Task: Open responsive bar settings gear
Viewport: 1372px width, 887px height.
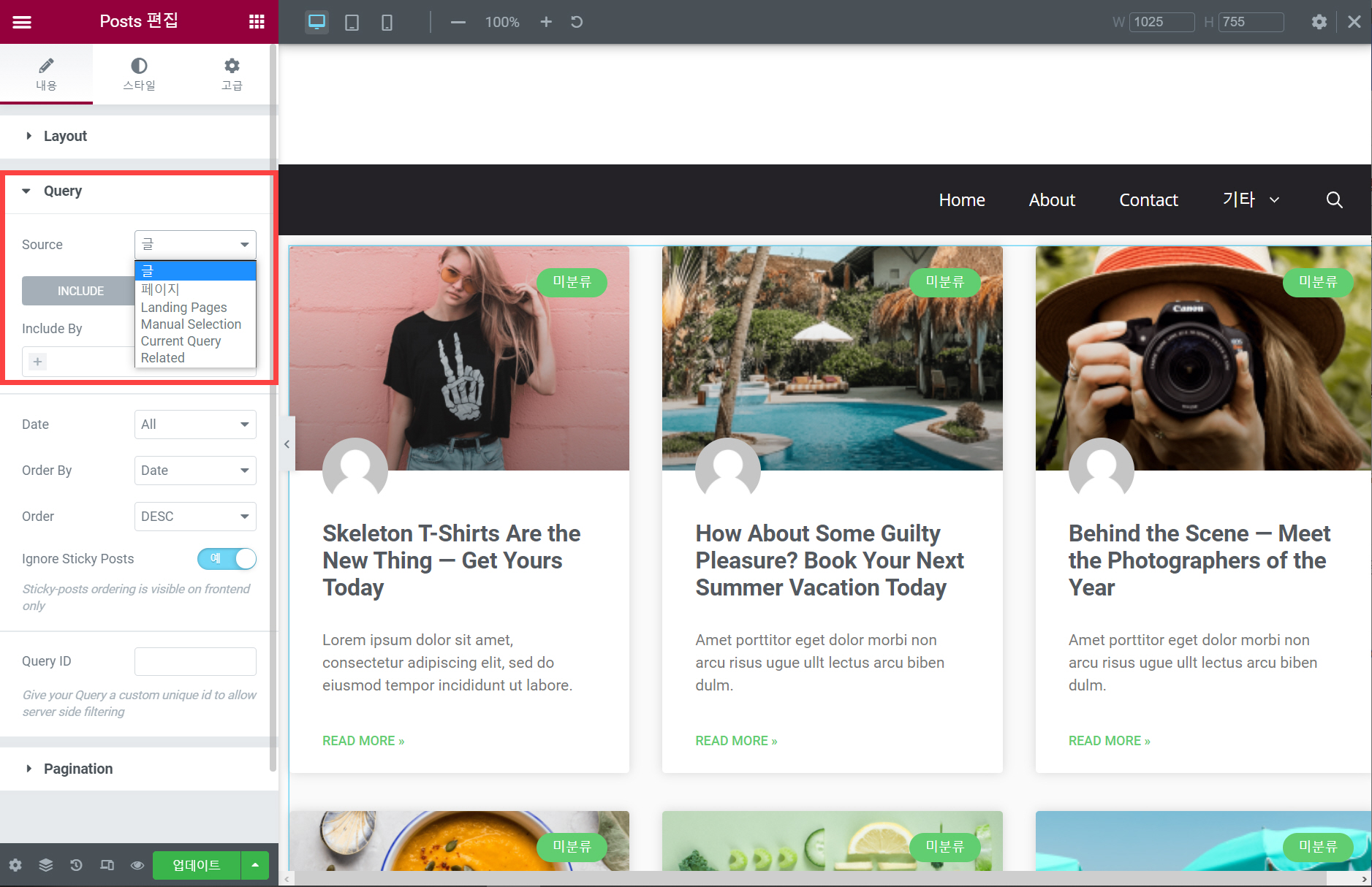Action: (1319, 22)
